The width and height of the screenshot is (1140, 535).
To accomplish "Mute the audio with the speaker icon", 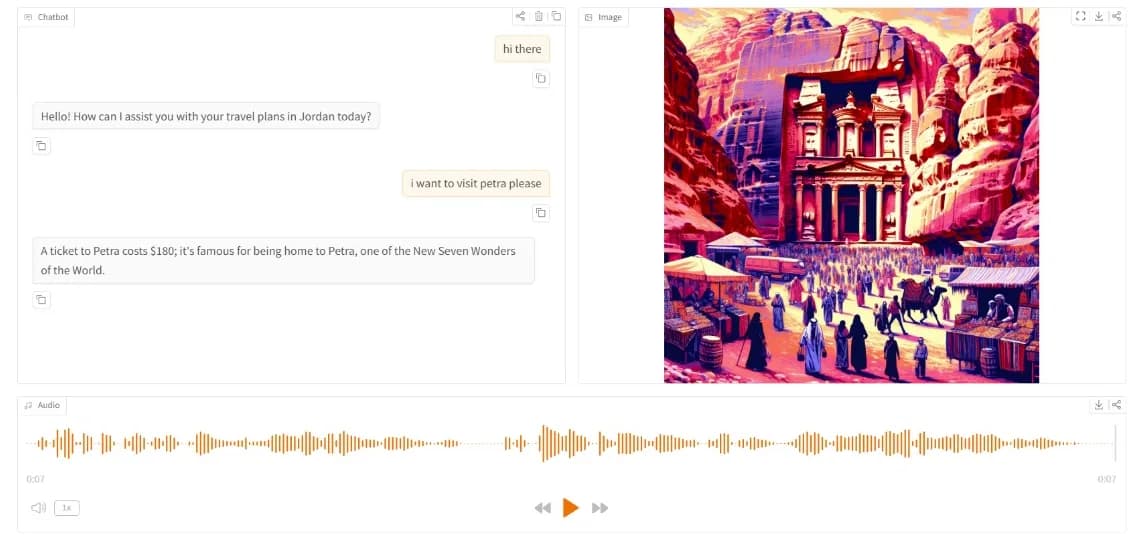I will click(x=39, y=507).
